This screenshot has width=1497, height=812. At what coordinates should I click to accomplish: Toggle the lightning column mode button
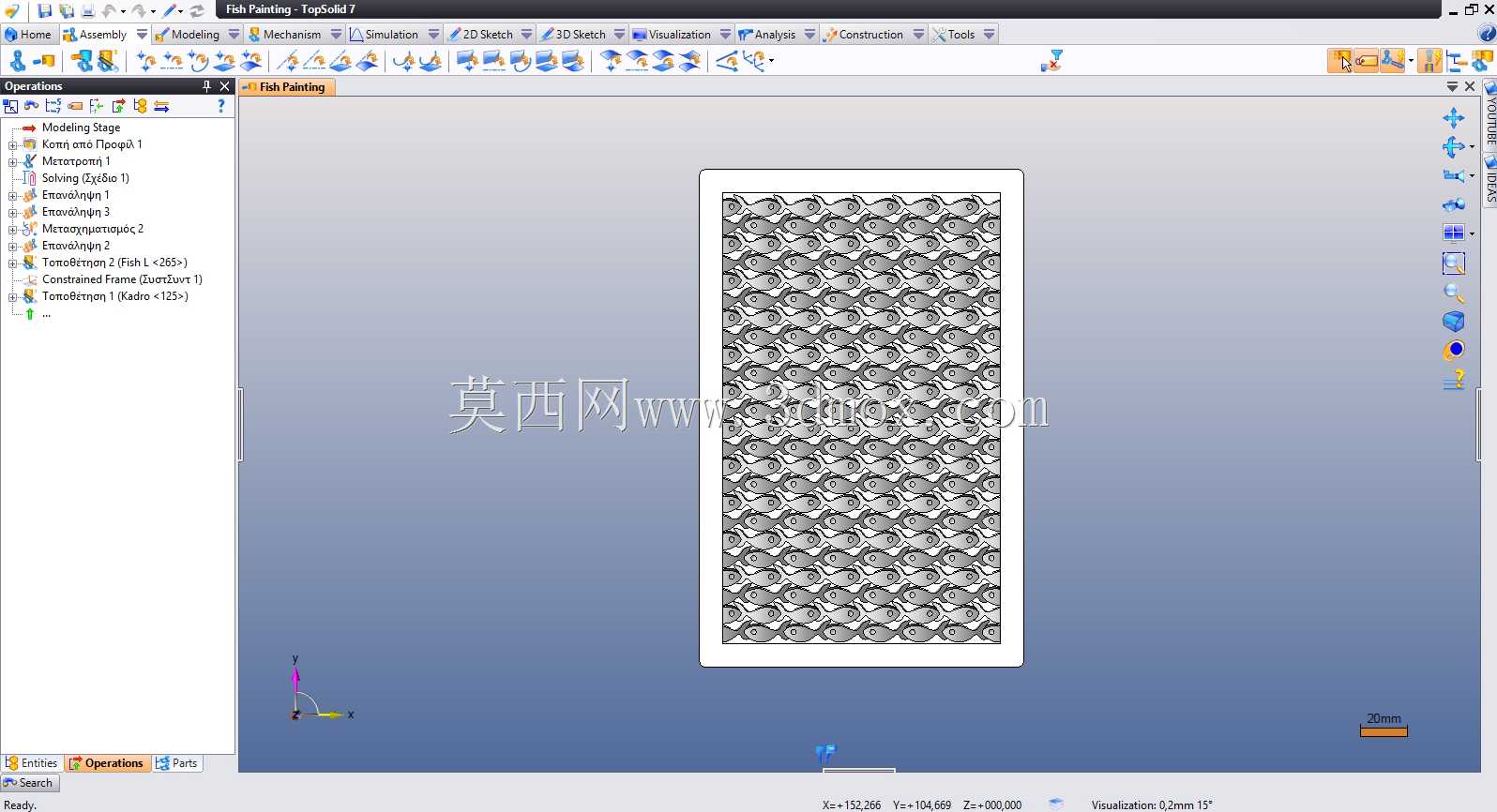1429,61
